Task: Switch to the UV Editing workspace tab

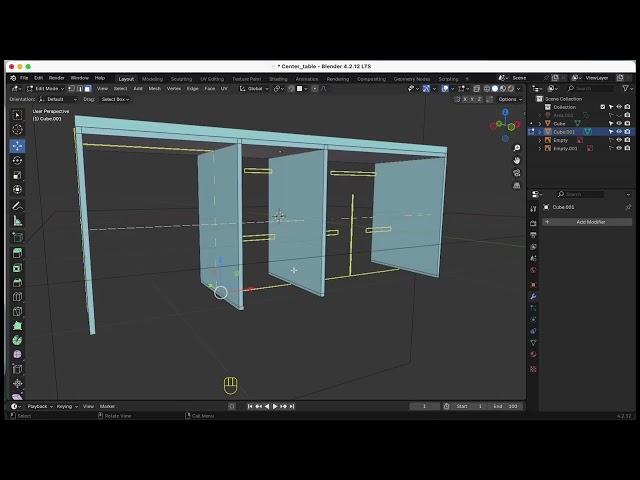Action: coord(212,79)
